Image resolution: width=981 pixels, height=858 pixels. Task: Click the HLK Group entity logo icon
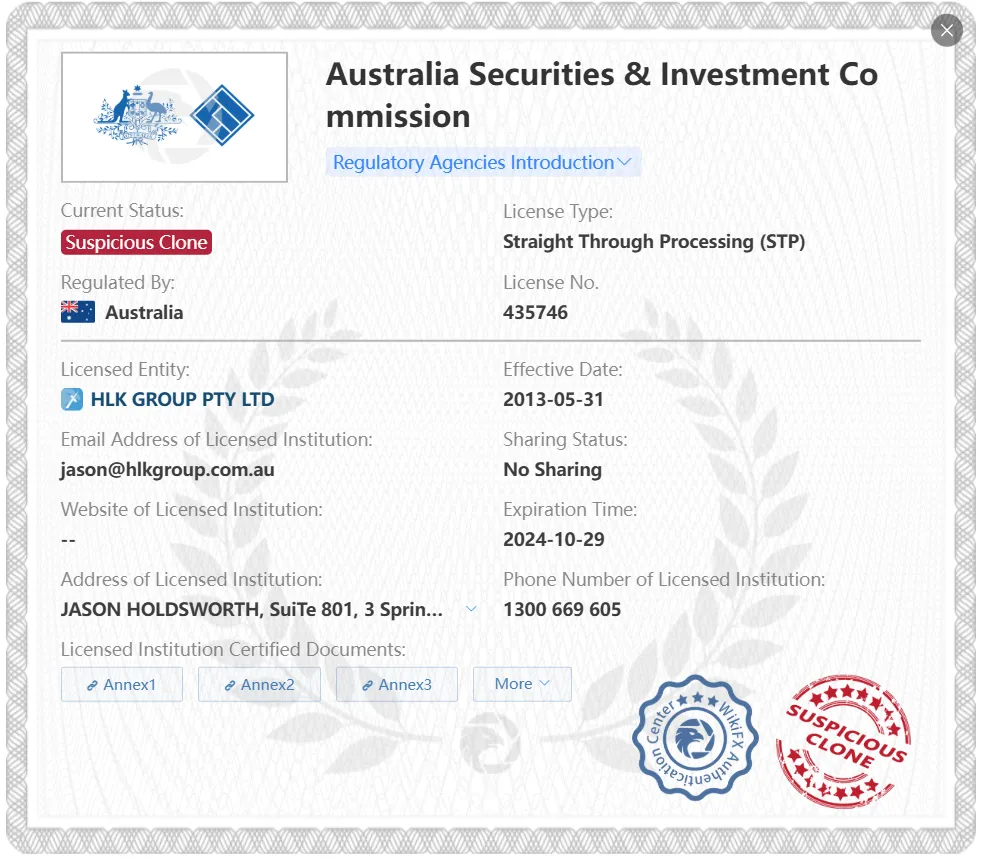tap(72, 399)
